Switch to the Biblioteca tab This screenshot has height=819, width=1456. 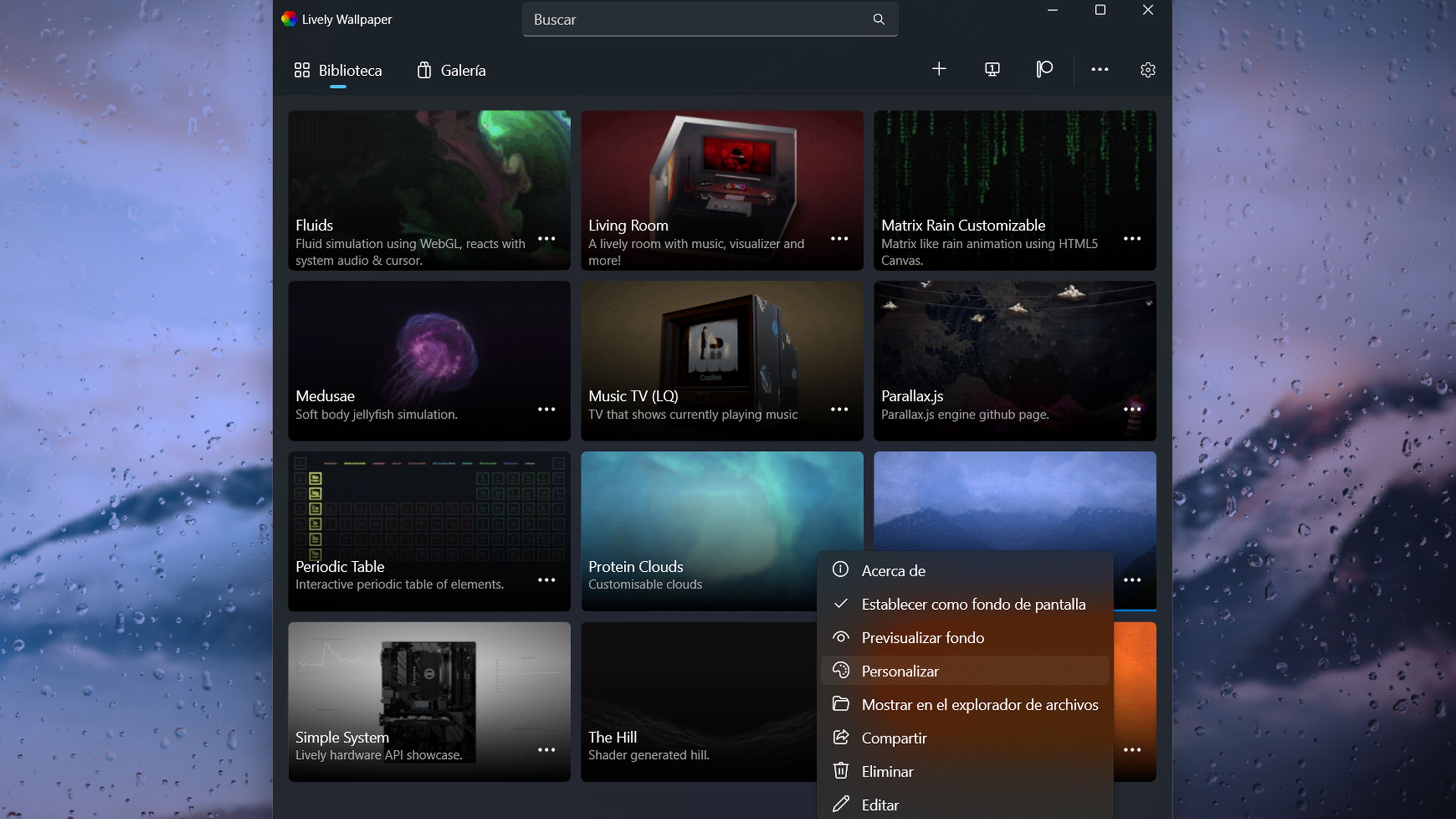pos(338,71)
